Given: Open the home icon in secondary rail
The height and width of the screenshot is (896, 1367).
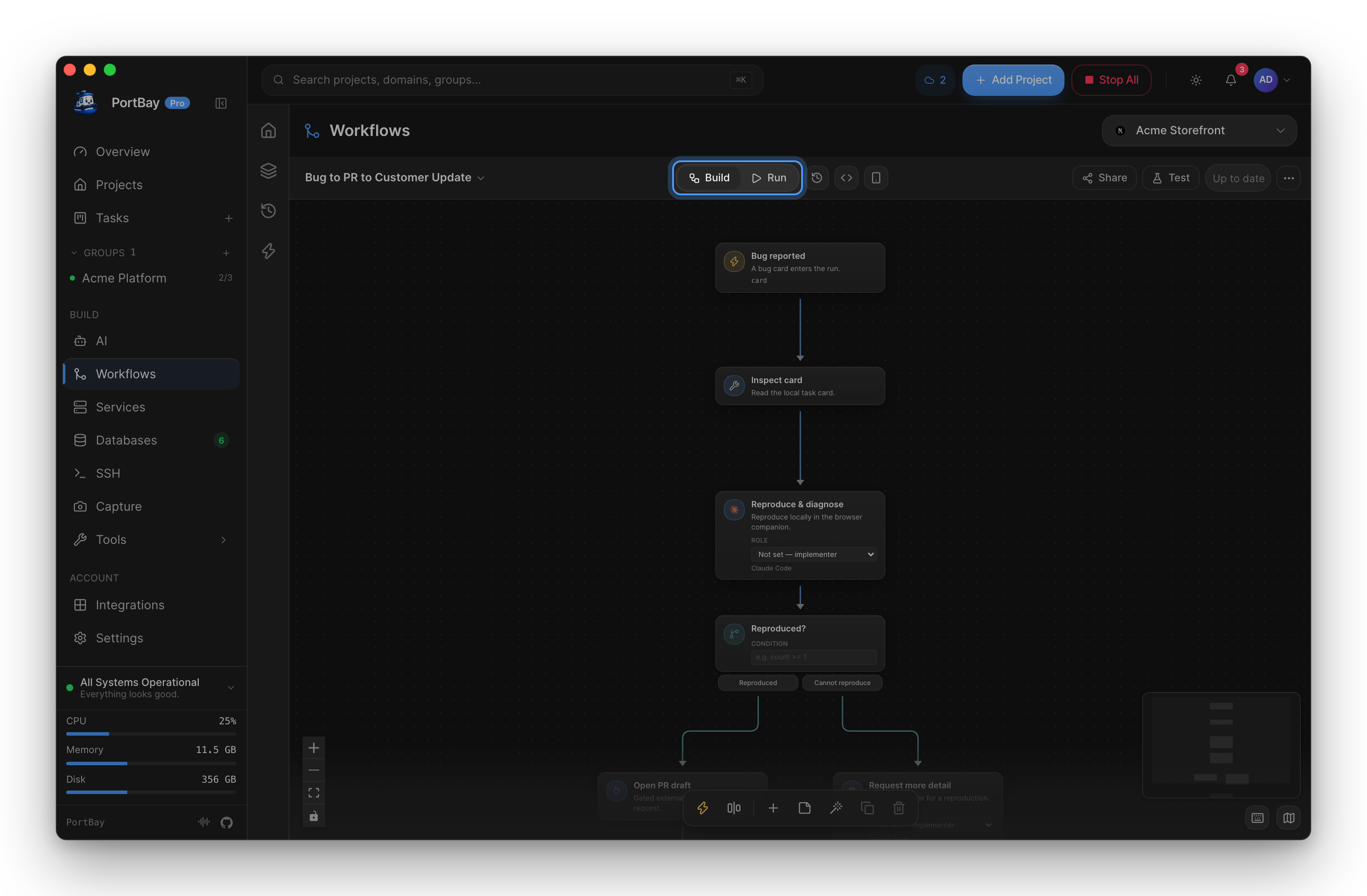Looking at the screenshot, I should (268, 131).
